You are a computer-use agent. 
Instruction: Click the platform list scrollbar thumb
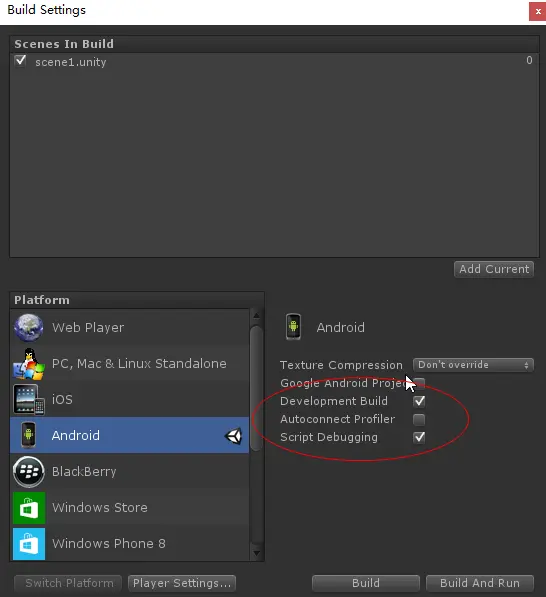(257, 388)
